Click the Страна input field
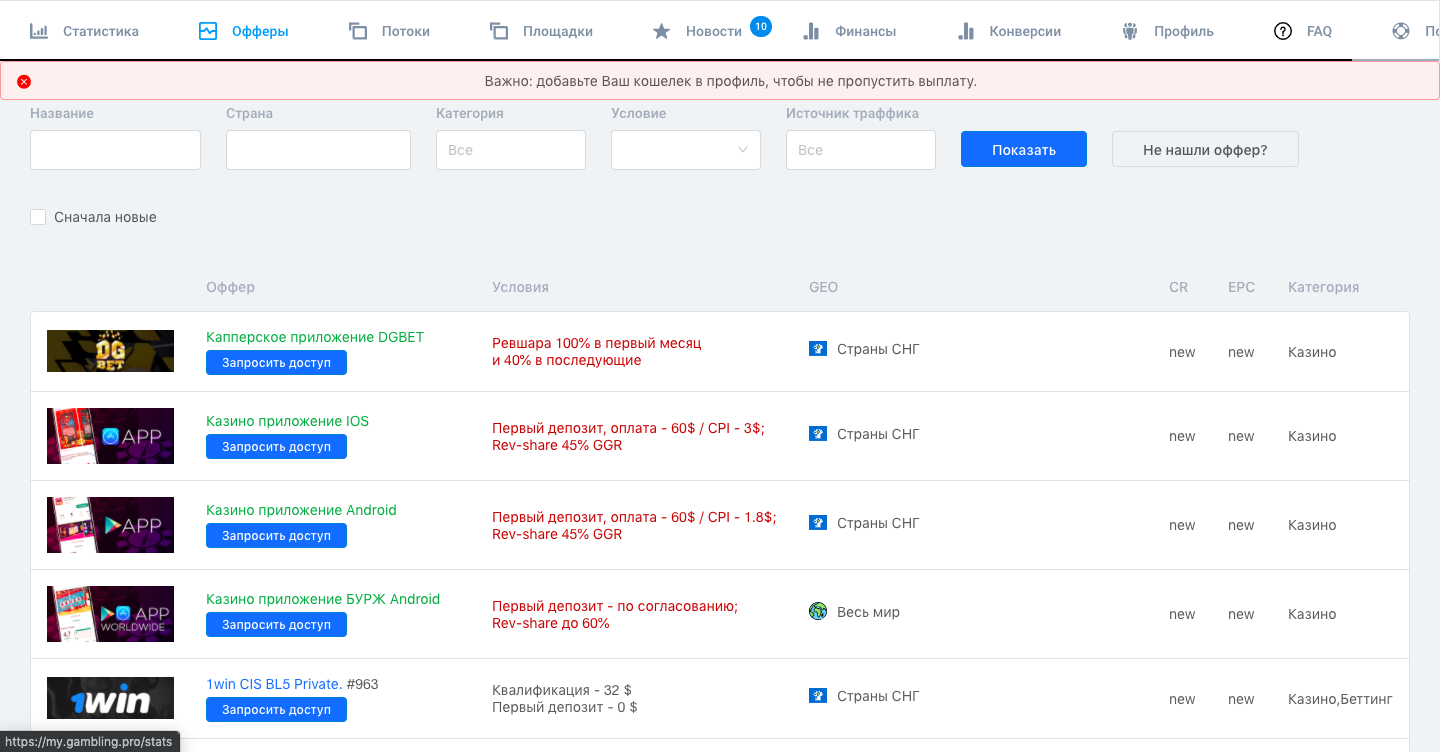1440x752 pixels. pyautogui.click(x=318, y=150)
